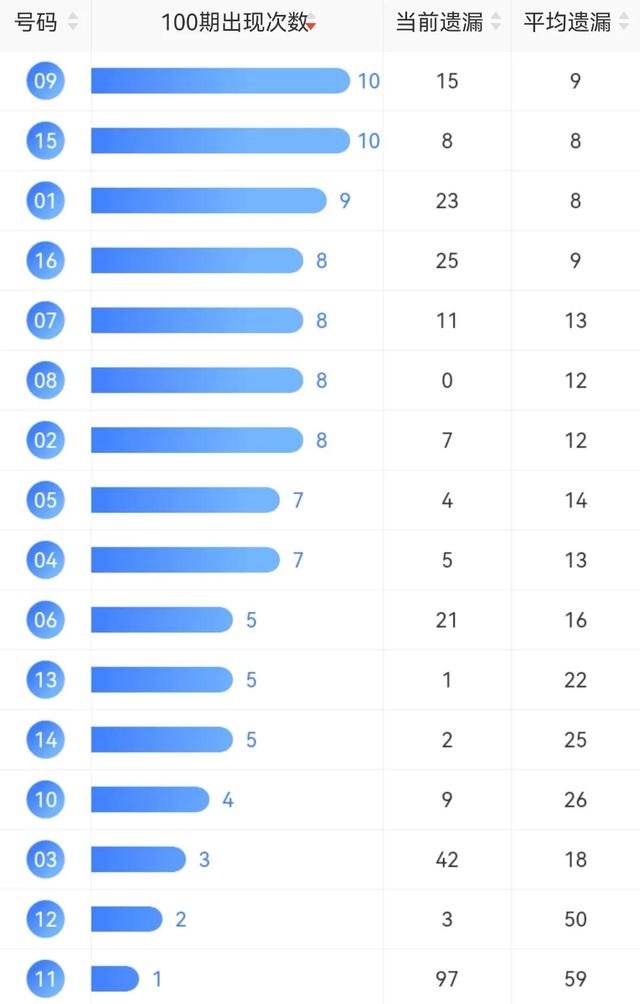The height and width of the screenshot is (1004, 640).
Task: Toggle sort on 当前遗漏 column
Action: click(x=496, y=22)
